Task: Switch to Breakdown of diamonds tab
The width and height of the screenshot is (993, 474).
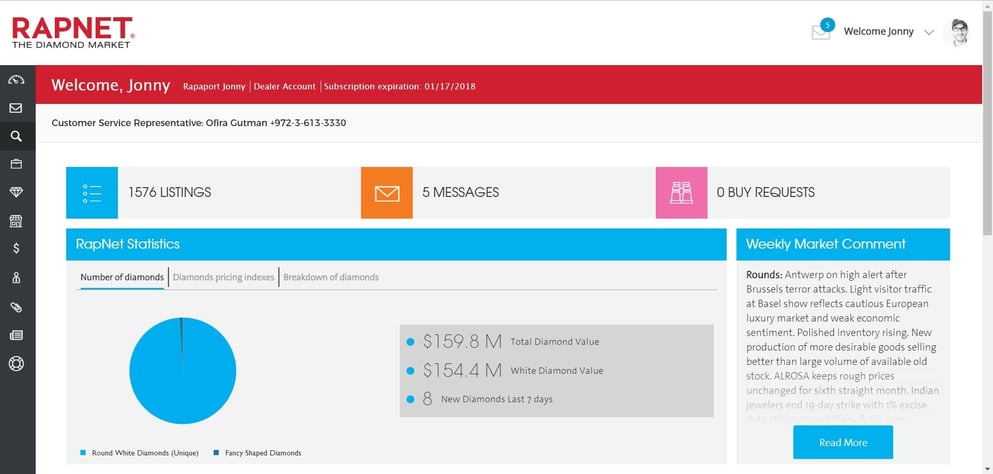Action: 331,277
